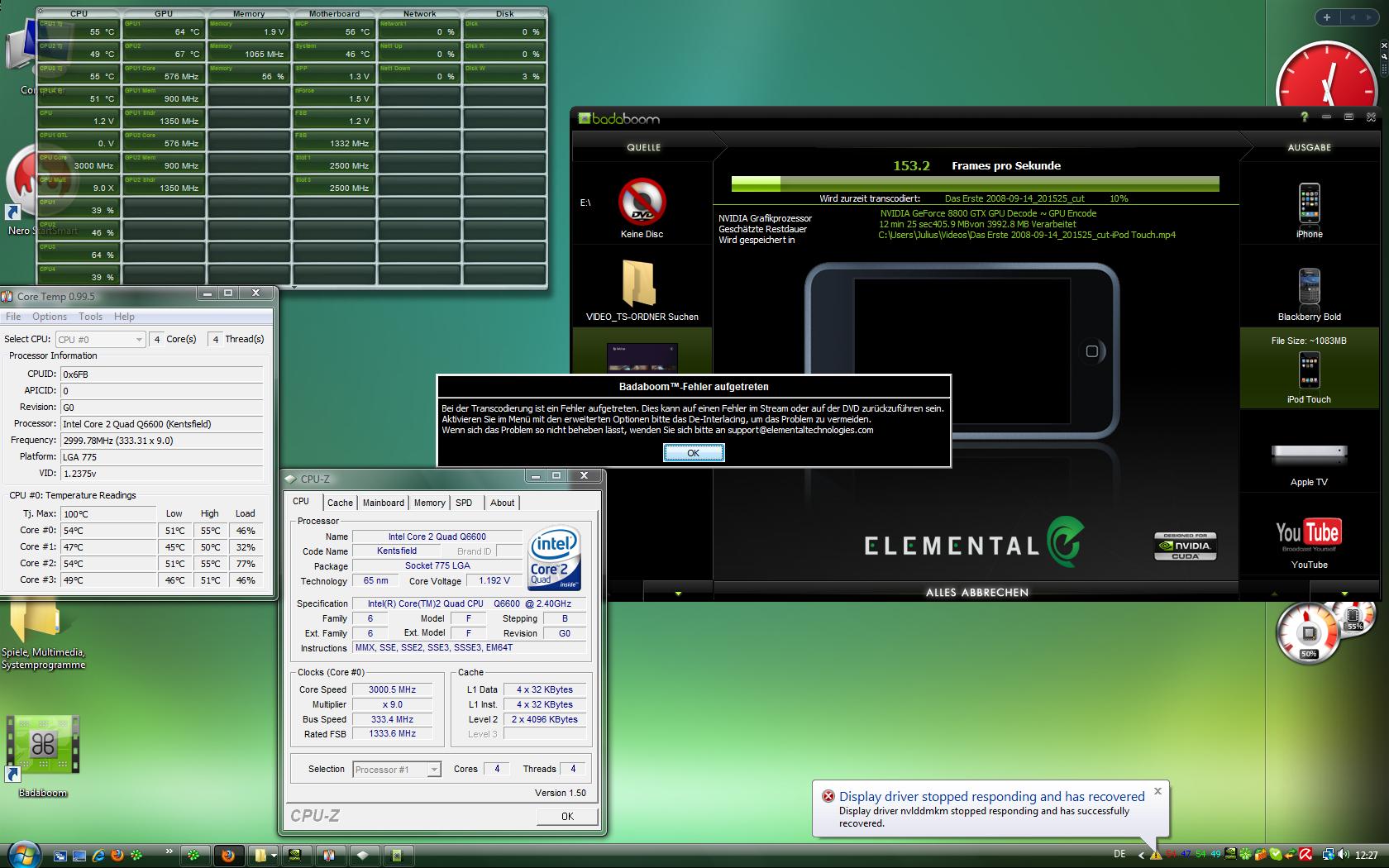Open the SPD tab in CPU-Z

[x=464, y=503]
